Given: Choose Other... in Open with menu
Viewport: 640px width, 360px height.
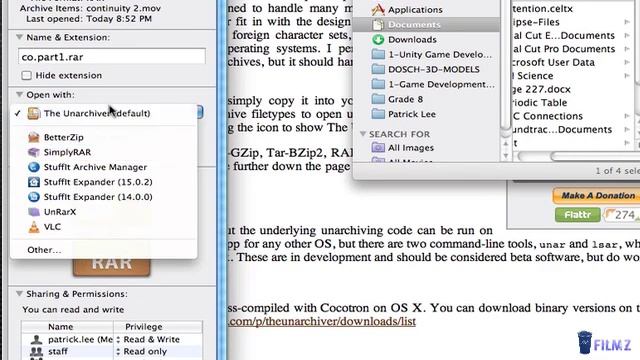Looking at the screenshot, I should [x=104, y=250].
